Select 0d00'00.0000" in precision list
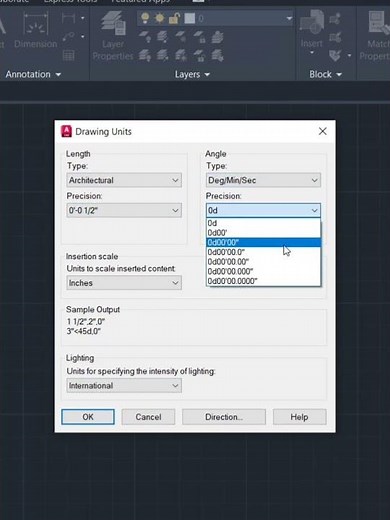This screenshot has height=520, width=390. 263,281
